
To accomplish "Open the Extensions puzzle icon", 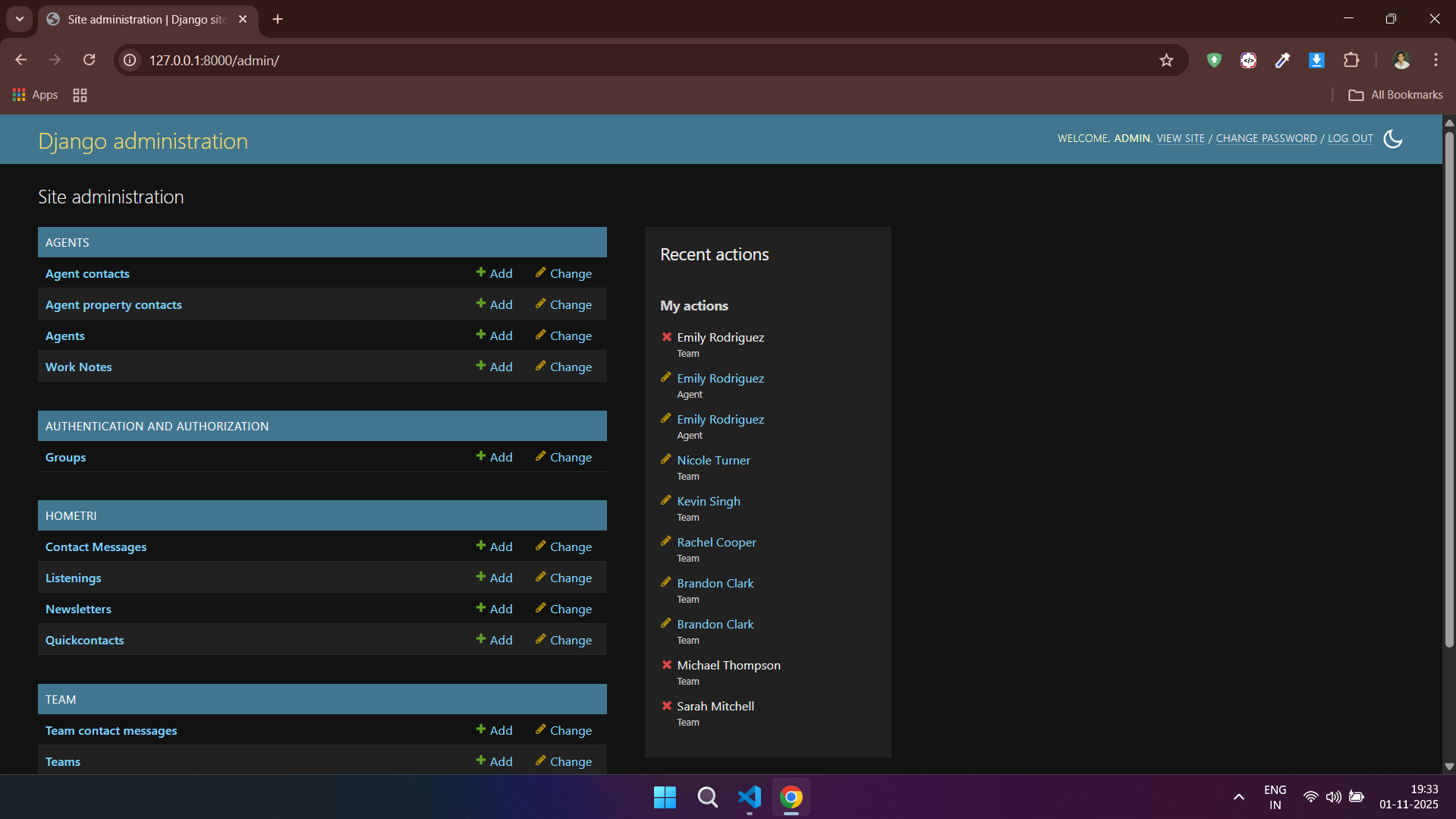I will click(1351, 60).
